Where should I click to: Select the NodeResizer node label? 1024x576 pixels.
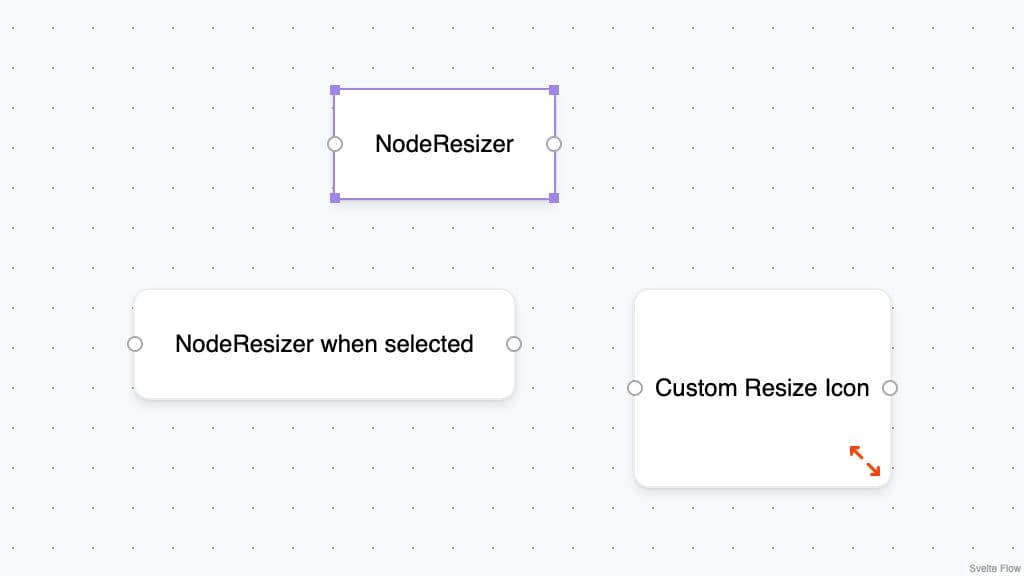444,144
